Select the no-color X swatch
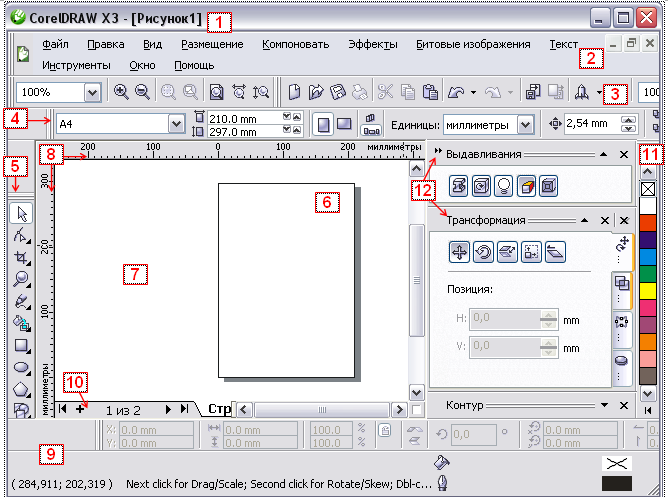 point(648,189)
